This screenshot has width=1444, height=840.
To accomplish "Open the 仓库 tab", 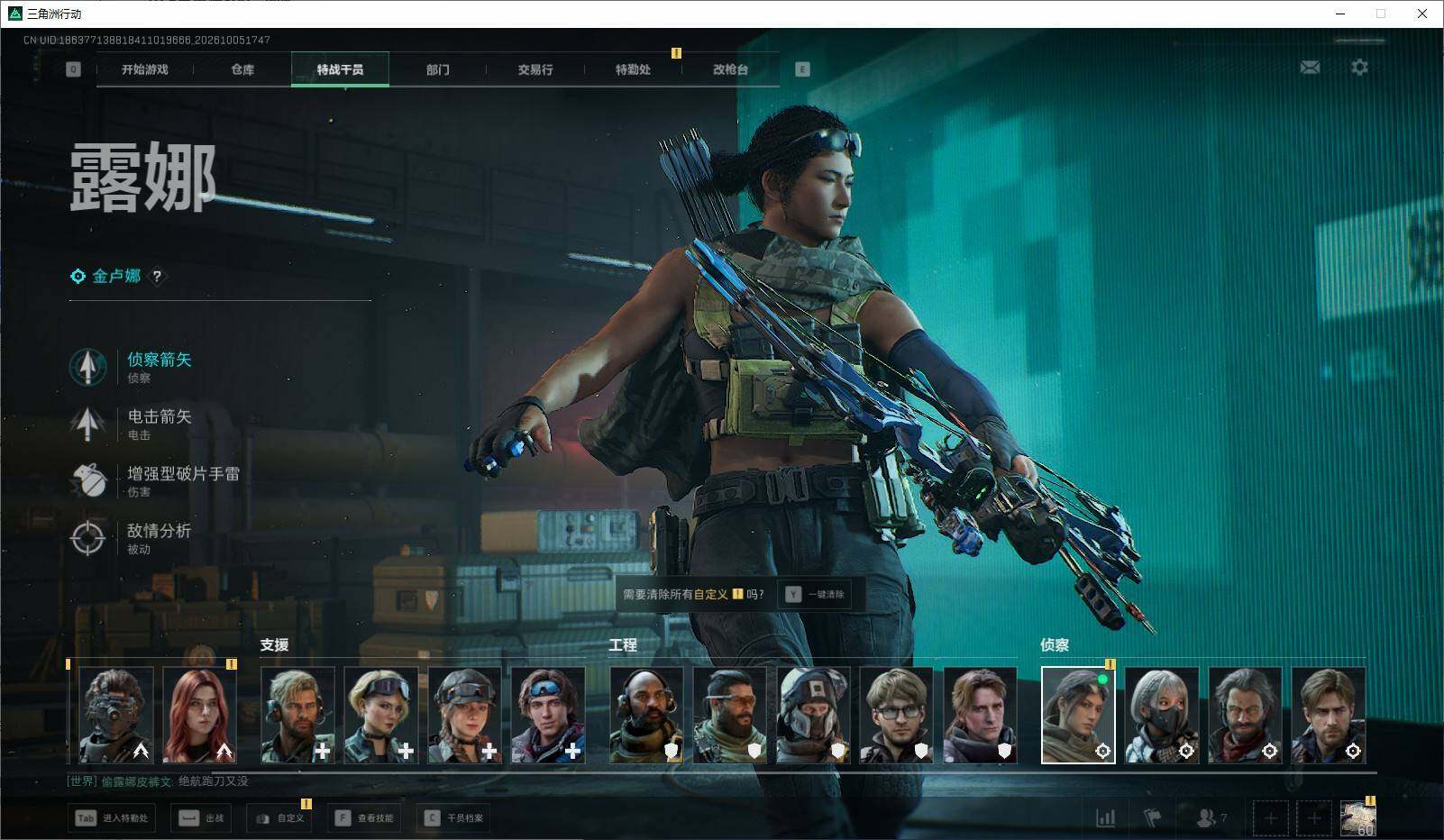I will tap(242, 69).
